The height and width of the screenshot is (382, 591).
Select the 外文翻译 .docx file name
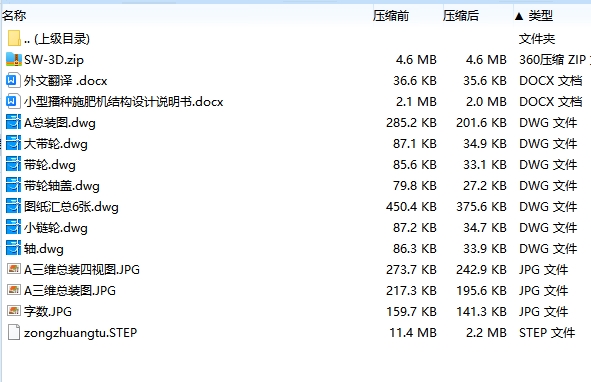66,81
